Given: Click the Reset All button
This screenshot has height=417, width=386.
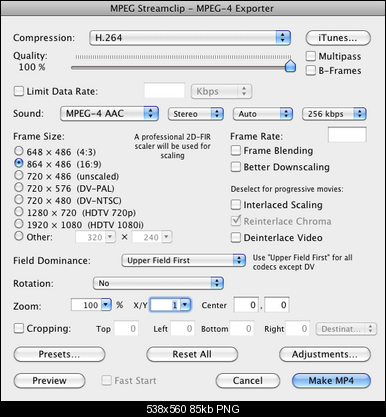Looking at the screenshot, I should tap(192, 354).
